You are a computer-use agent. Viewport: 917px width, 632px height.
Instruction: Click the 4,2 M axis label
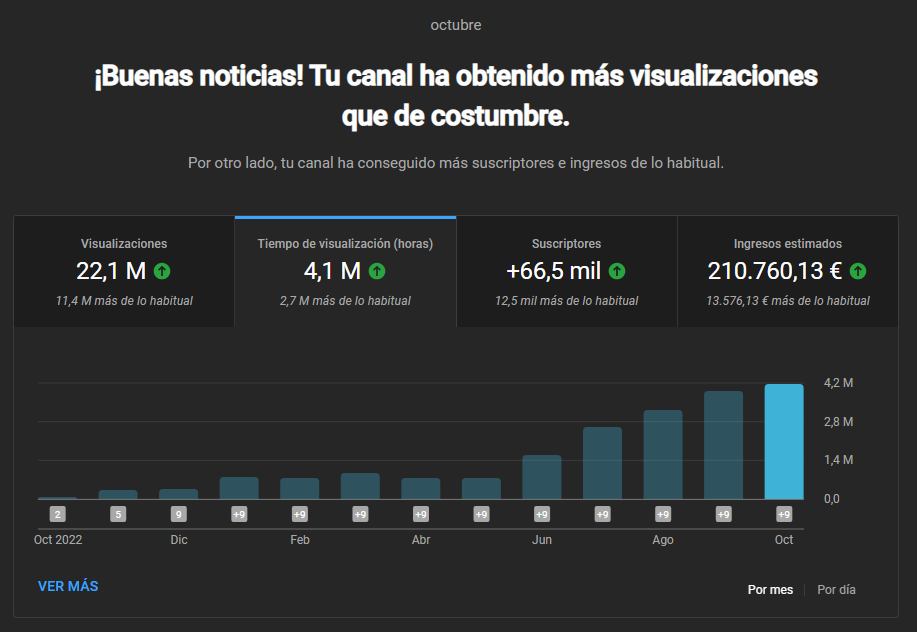tap(838, 383)
